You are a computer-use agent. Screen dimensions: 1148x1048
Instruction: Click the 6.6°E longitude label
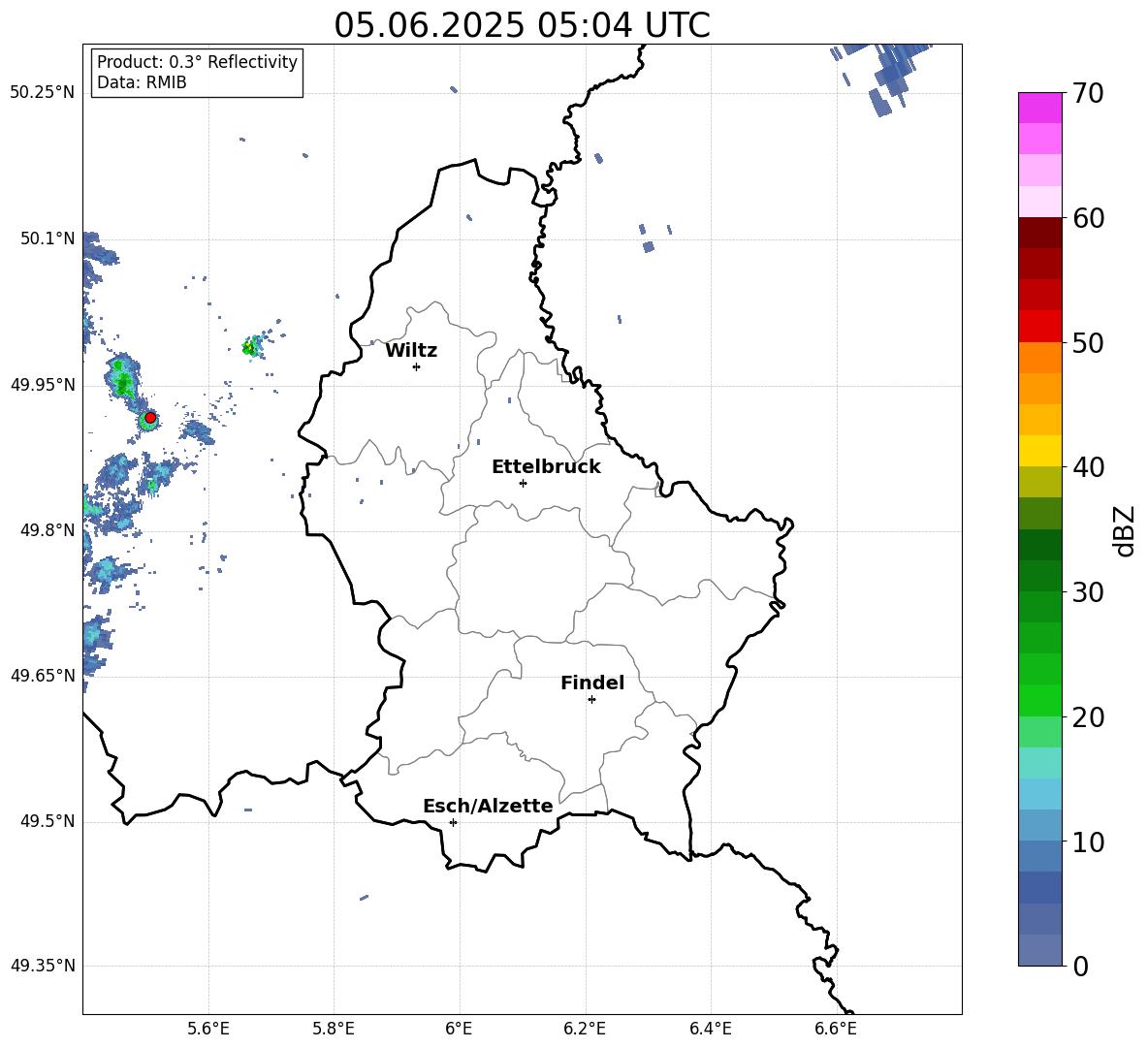point(836,1029)
